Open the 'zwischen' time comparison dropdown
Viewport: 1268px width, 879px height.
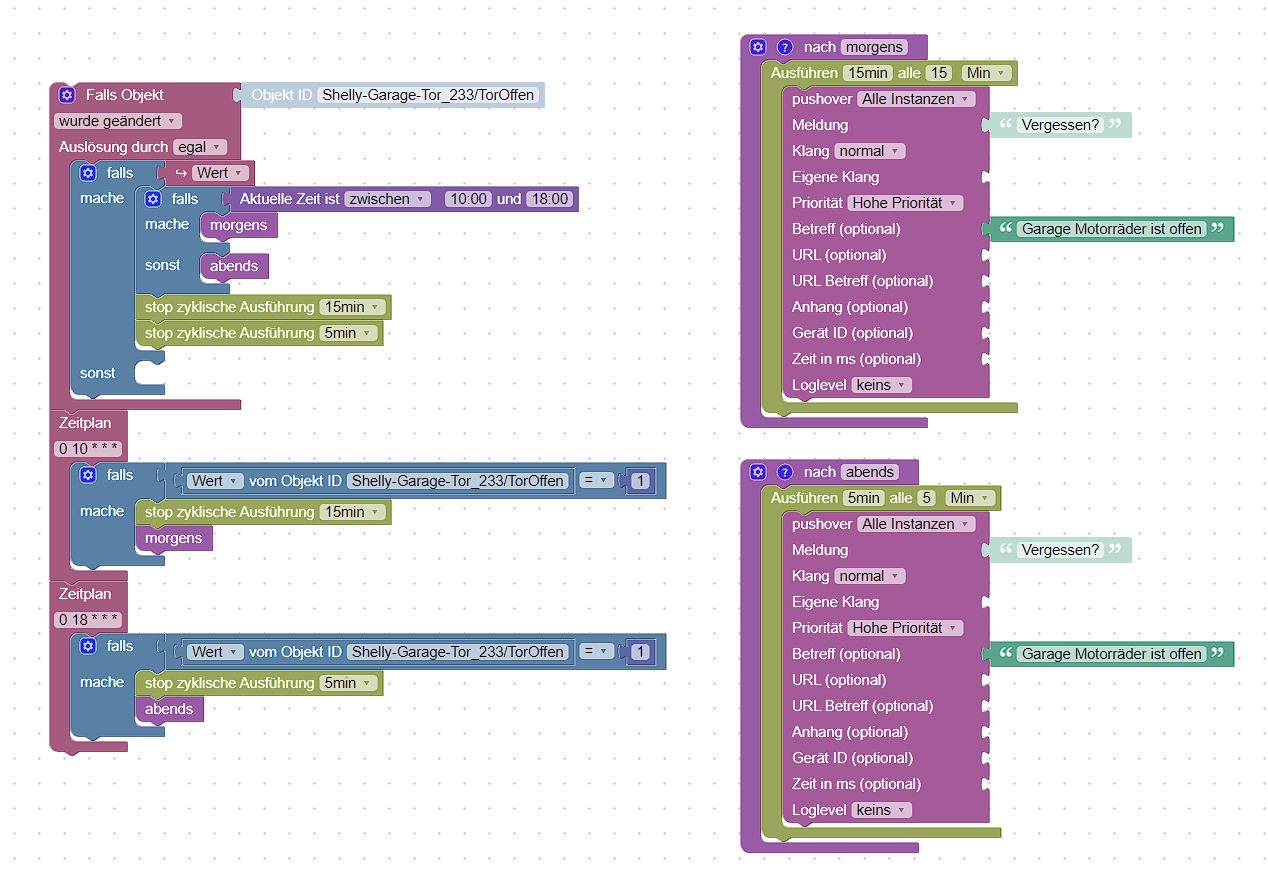[x=387, y=199]
